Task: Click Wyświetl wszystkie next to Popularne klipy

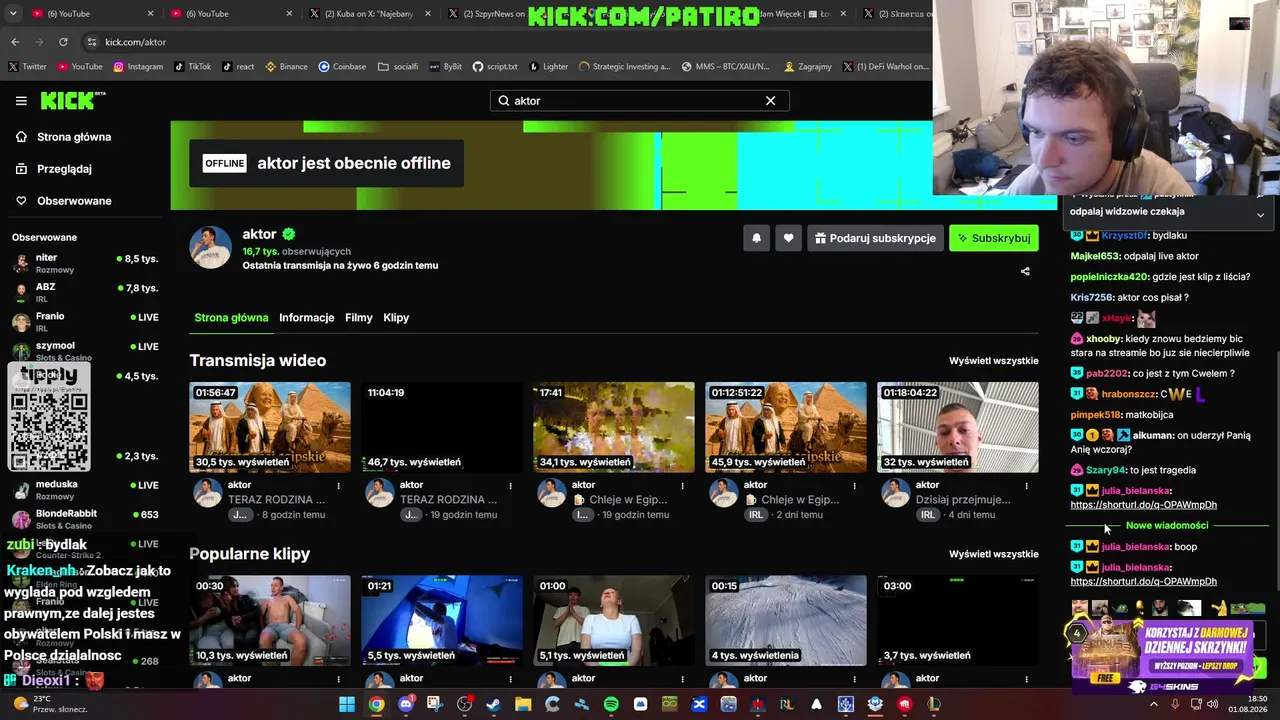Action: (994, 554)
